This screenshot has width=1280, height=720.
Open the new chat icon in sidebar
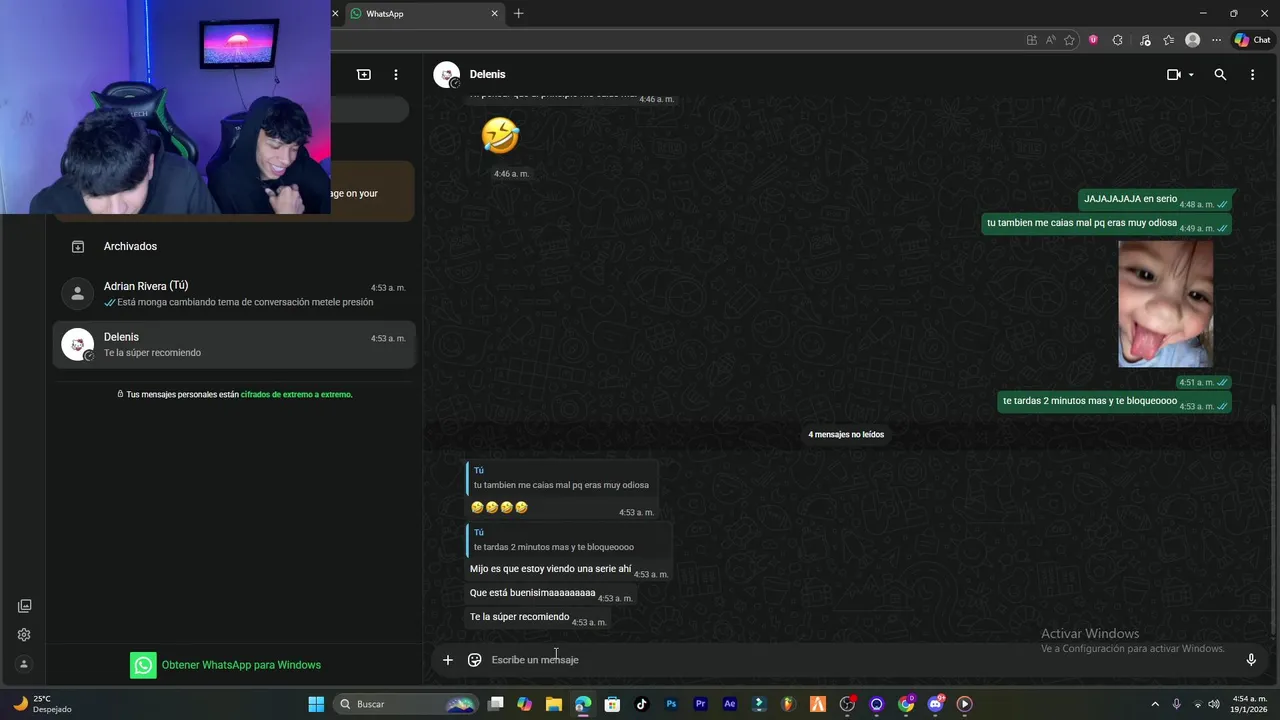click(x=364, y=75)
